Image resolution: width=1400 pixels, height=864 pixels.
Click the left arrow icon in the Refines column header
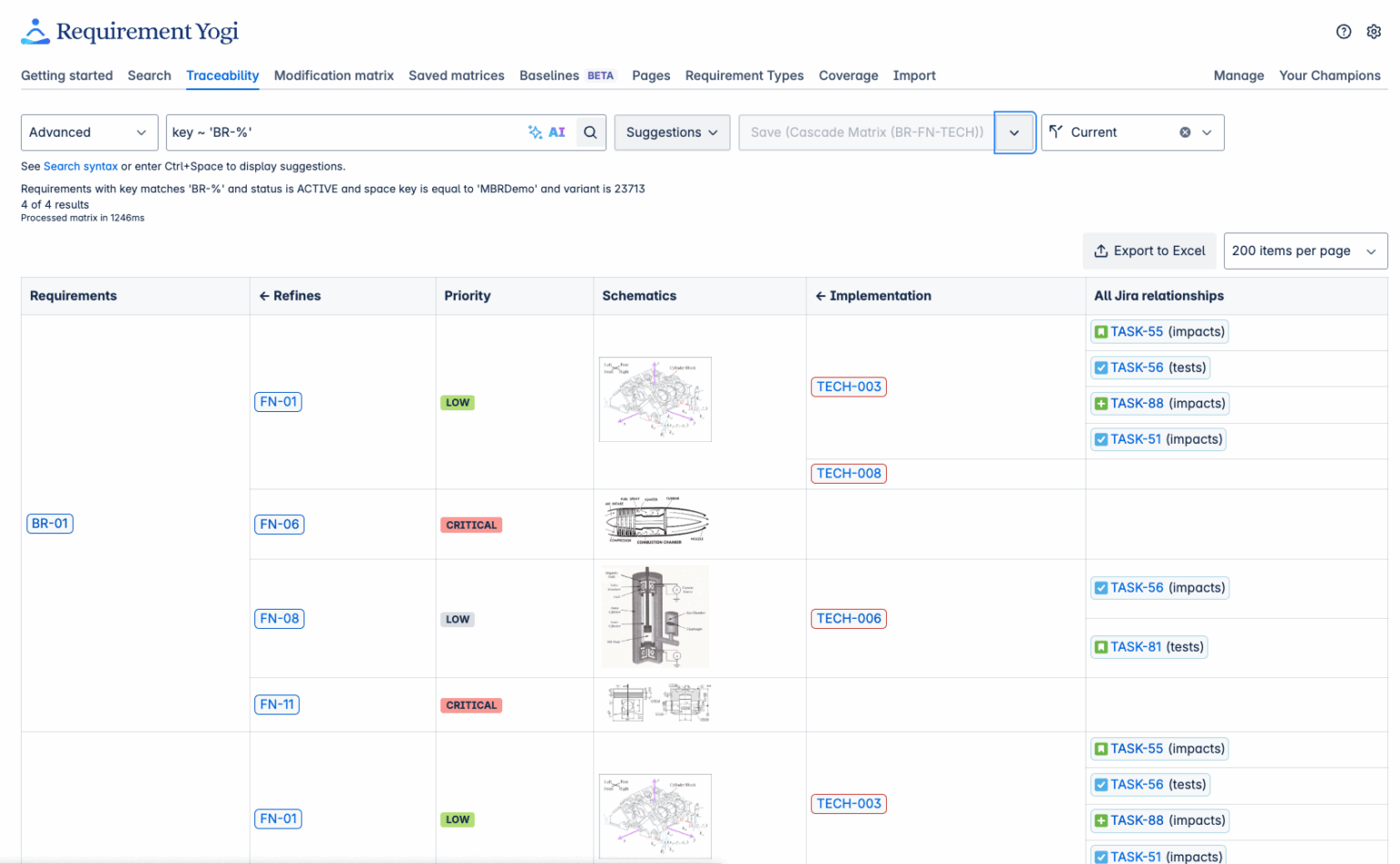tap(263, 295)
